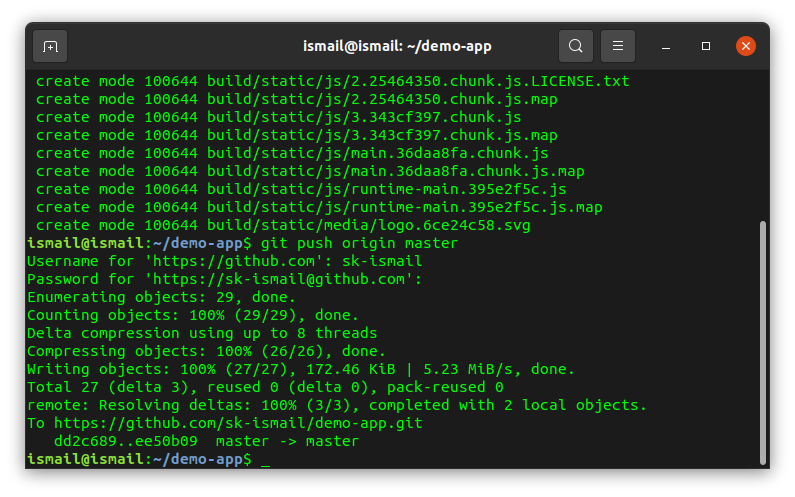Close the terminal with the orange X
The width and height of the screenshot is (795, 497).
745,46
